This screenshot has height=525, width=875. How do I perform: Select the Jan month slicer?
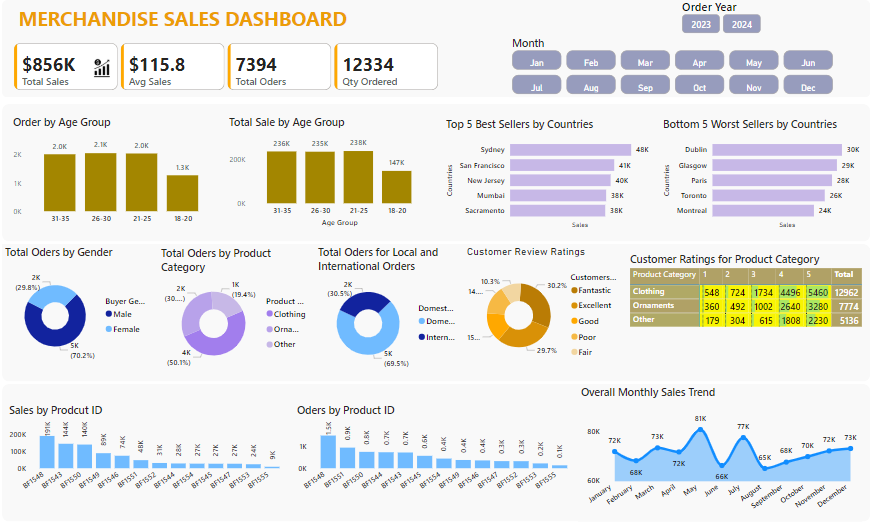pos(536,61)
